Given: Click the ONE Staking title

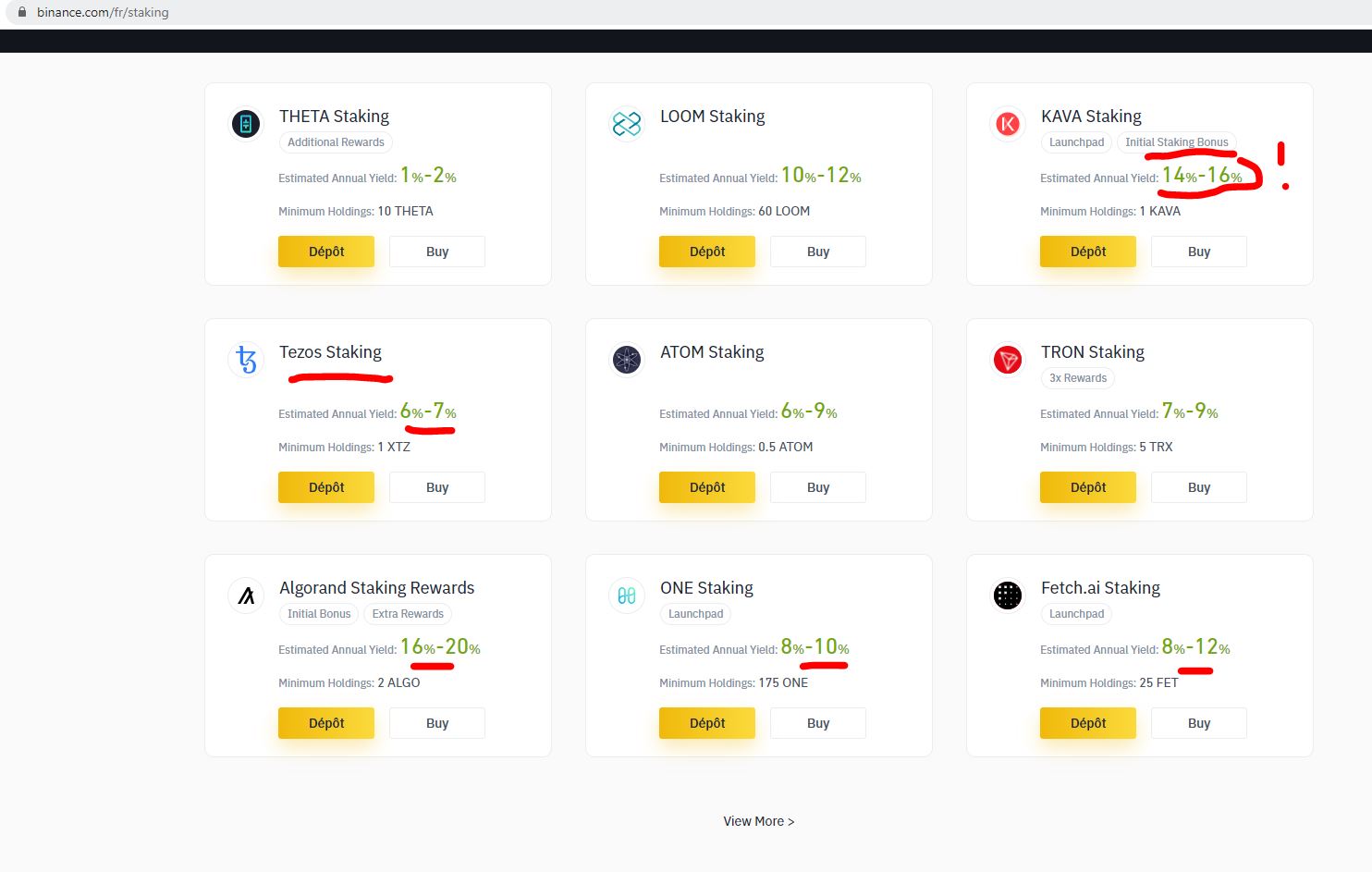Looking at the screenshot, I should [706, 588].
